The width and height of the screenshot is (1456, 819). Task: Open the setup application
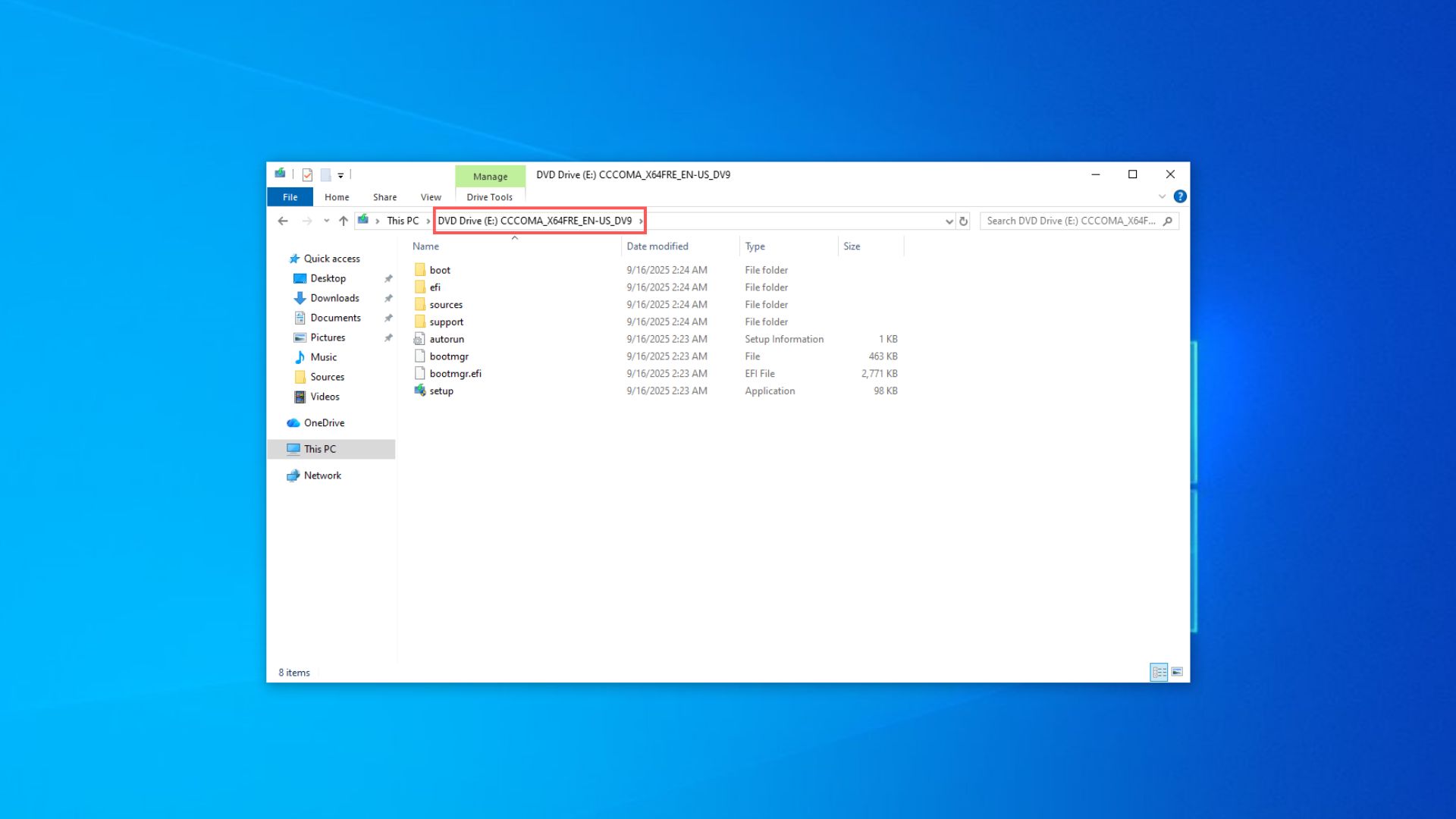coord(441,391)
